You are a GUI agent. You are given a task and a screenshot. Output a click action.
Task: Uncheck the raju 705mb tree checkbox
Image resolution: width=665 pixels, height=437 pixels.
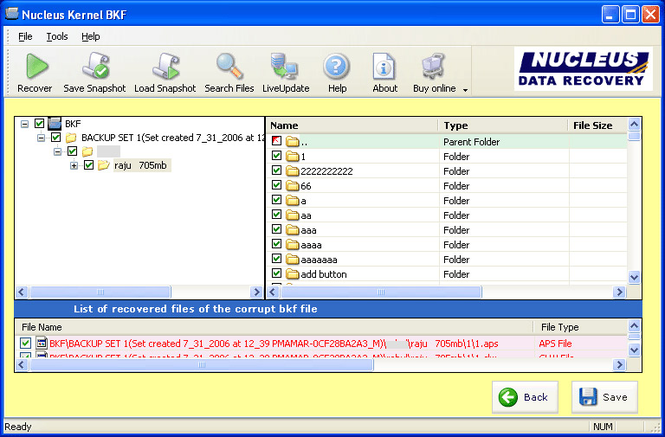[x=88, y=165]
